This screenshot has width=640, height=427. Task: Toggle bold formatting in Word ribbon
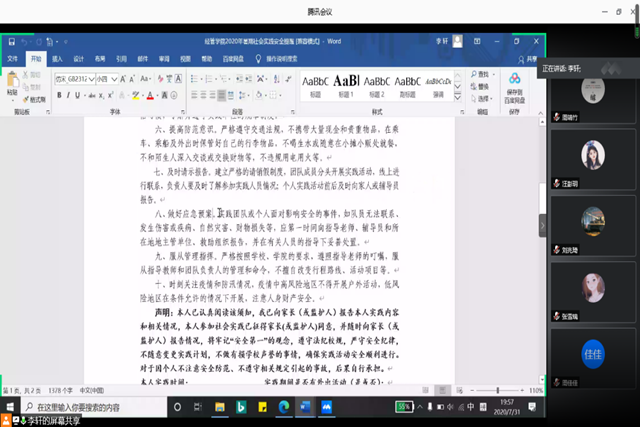tap(59, 95)
